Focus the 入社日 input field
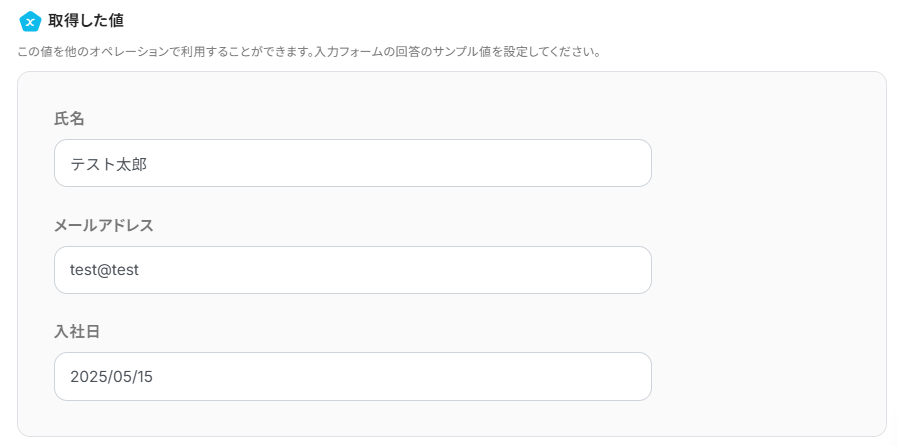 point(352,376)
